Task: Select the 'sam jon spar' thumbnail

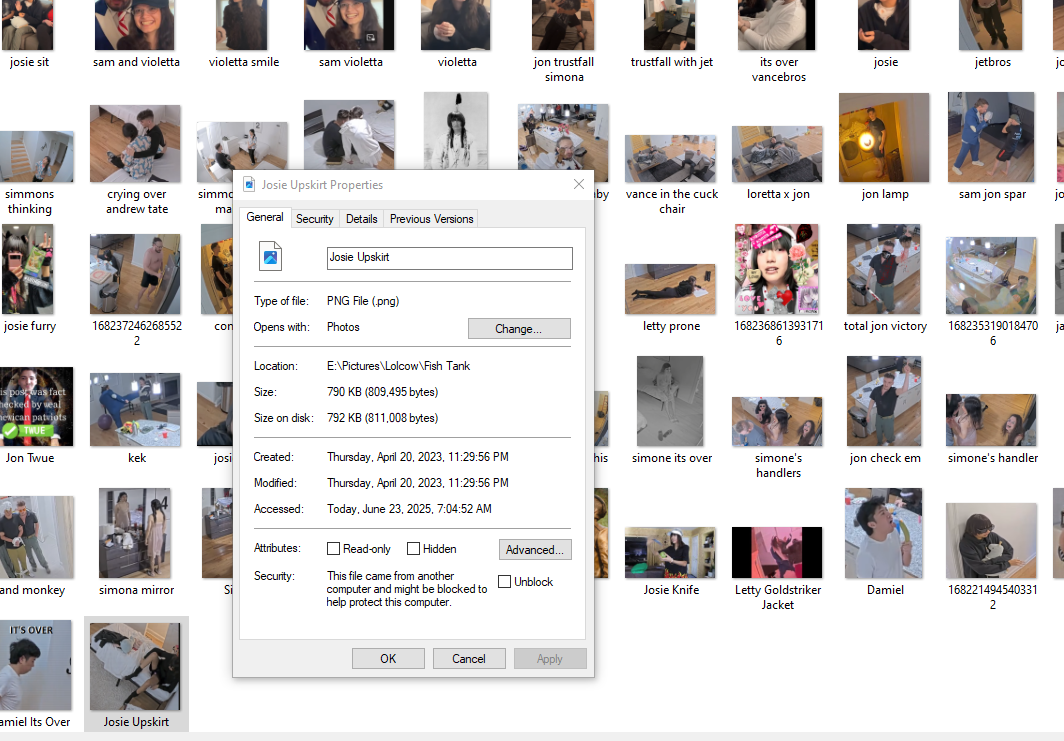Action: 991,137
